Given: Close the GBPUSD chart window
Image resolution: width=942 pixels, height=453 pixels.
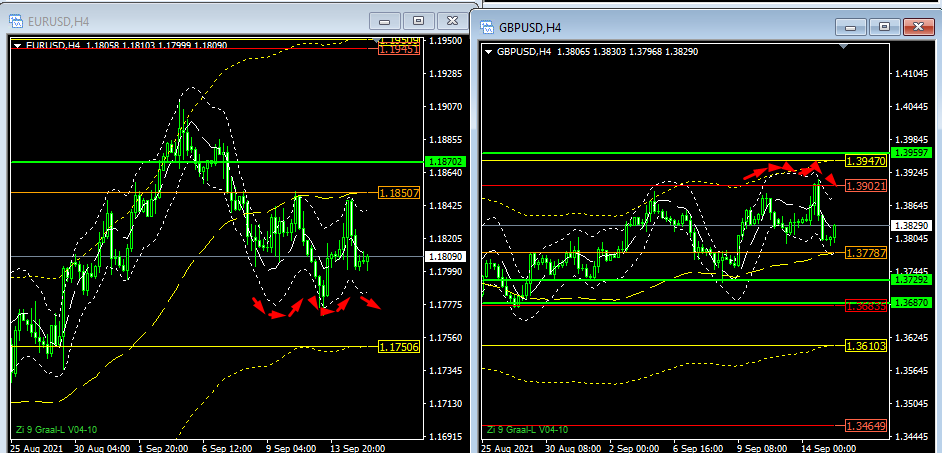Looking at the screenshot, I should (x=919, y=27).
